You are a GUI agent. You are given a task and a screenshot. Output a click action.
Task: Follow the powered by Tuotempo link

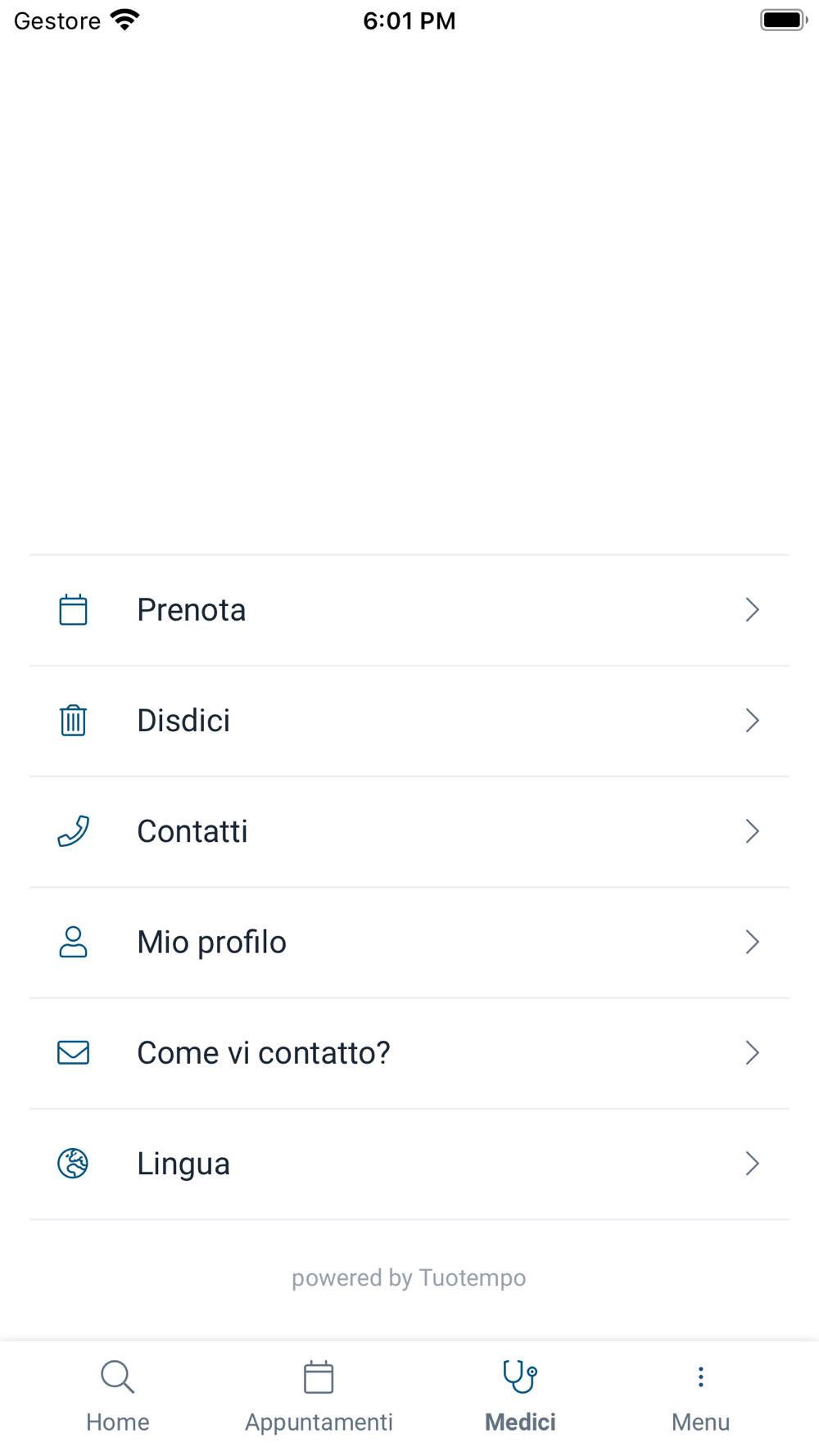coord(409,1277)
